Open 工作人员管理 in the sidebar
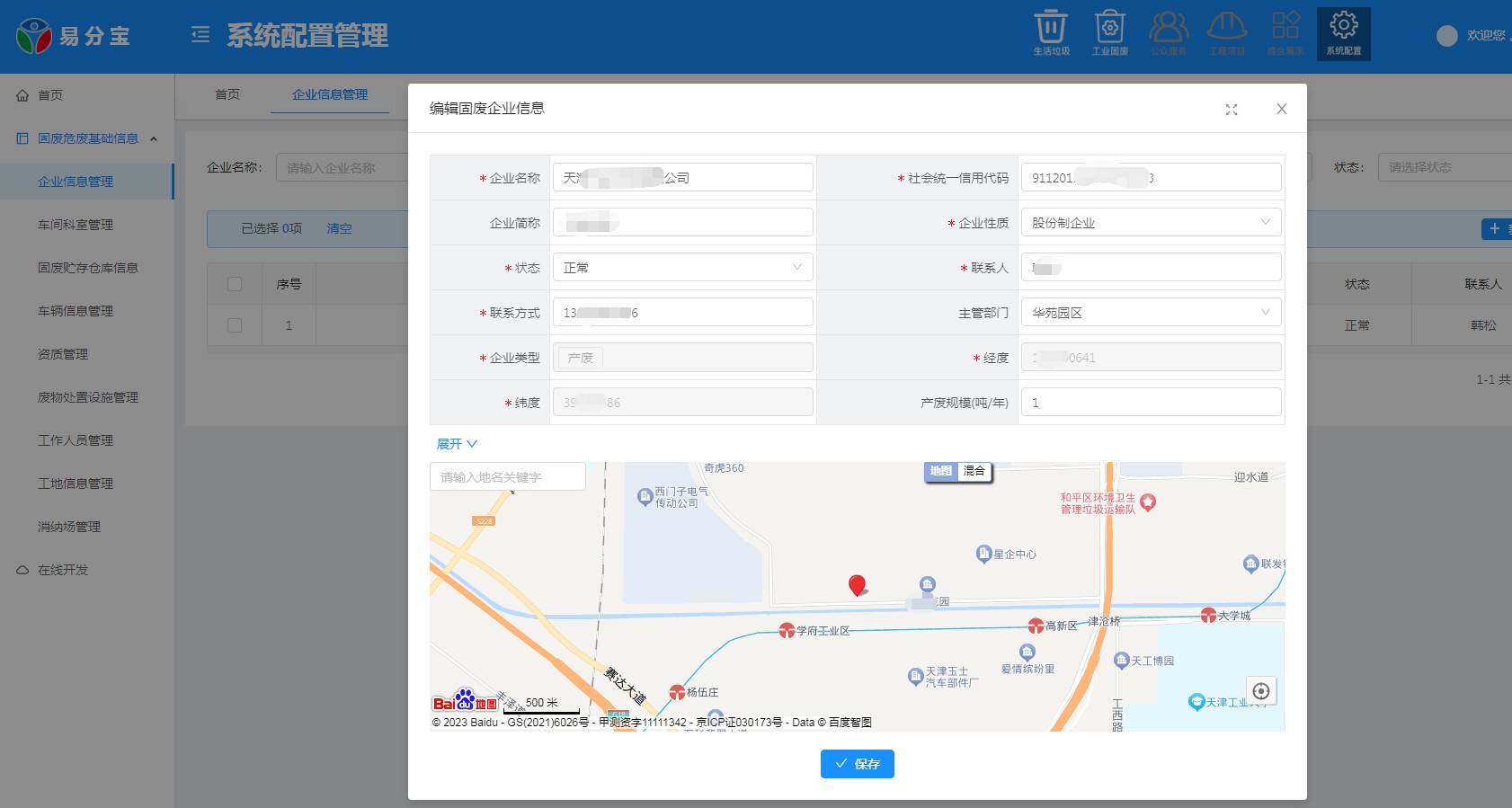Screen dimensions: 1512x808 click(86, 440)
